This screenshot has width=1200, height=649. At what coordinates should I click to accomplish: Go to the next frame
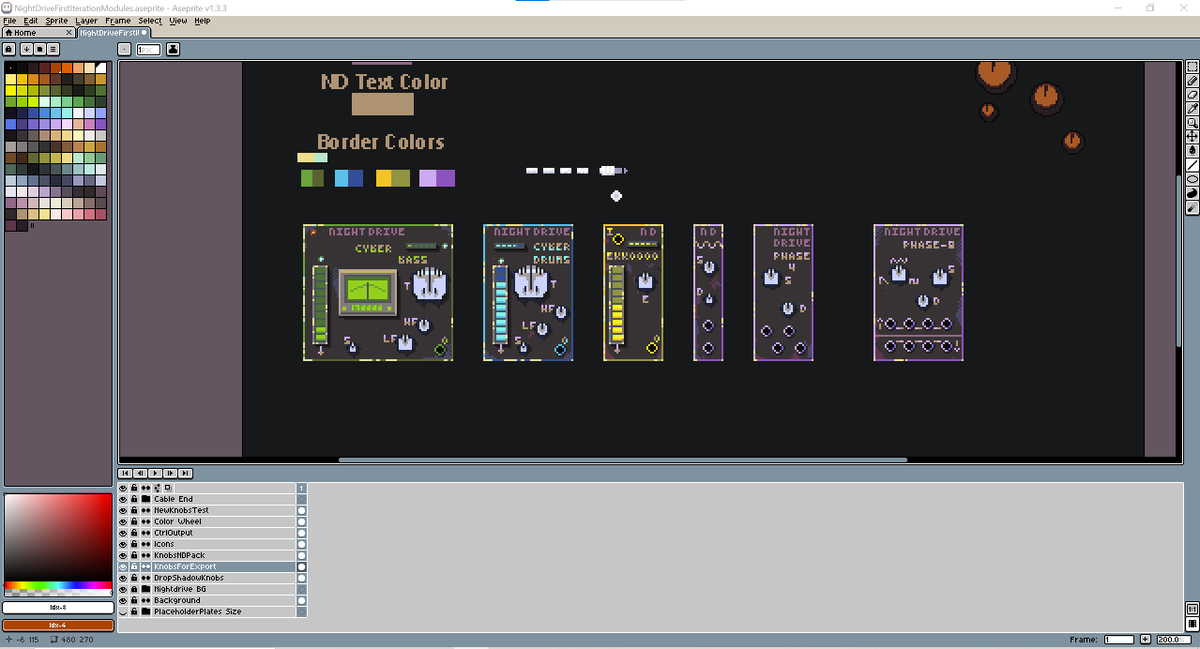click(x=170, y=473)
